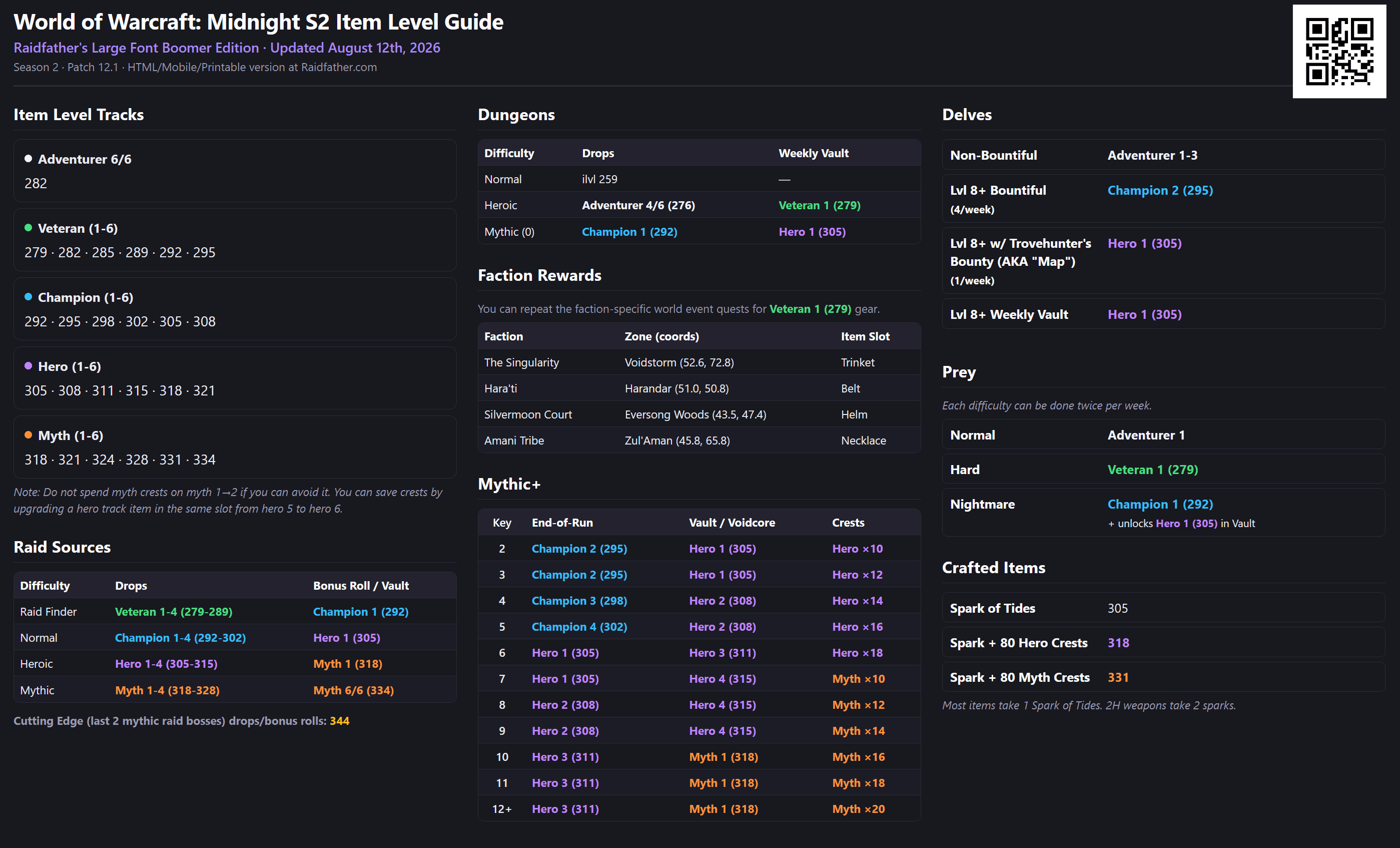Click Myth 6/6 (334) bonus roll cell

tap(353, 690)
